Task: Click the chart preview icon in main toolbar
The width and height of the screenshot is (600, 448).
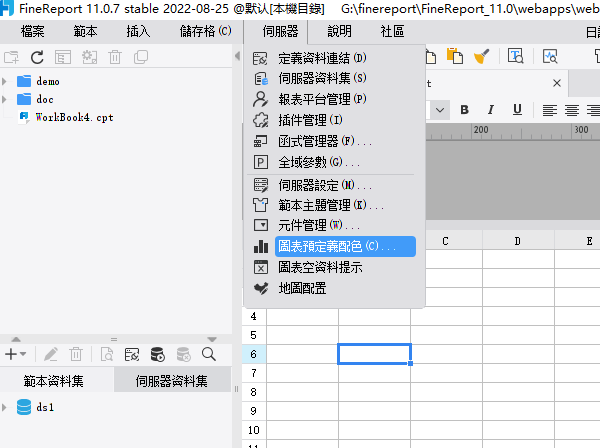Action: coord(550,56)
